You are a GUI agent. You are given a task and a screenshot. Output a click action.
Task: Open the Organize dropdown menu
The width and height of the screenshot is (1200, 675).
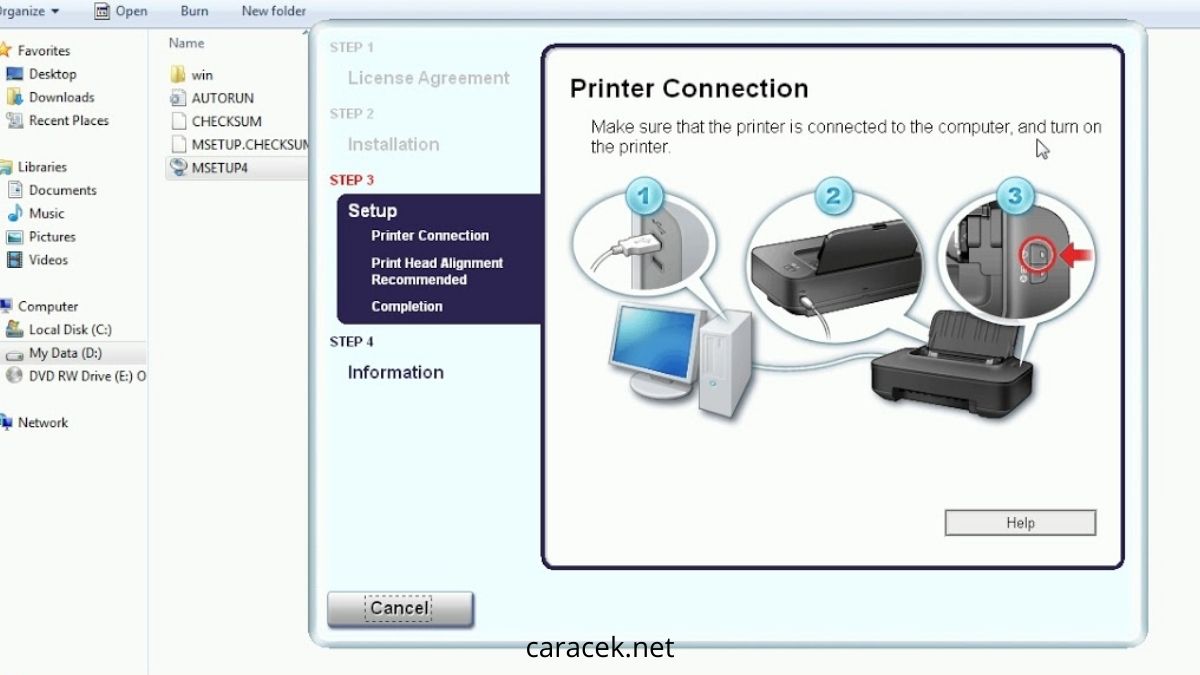point(28,11)
